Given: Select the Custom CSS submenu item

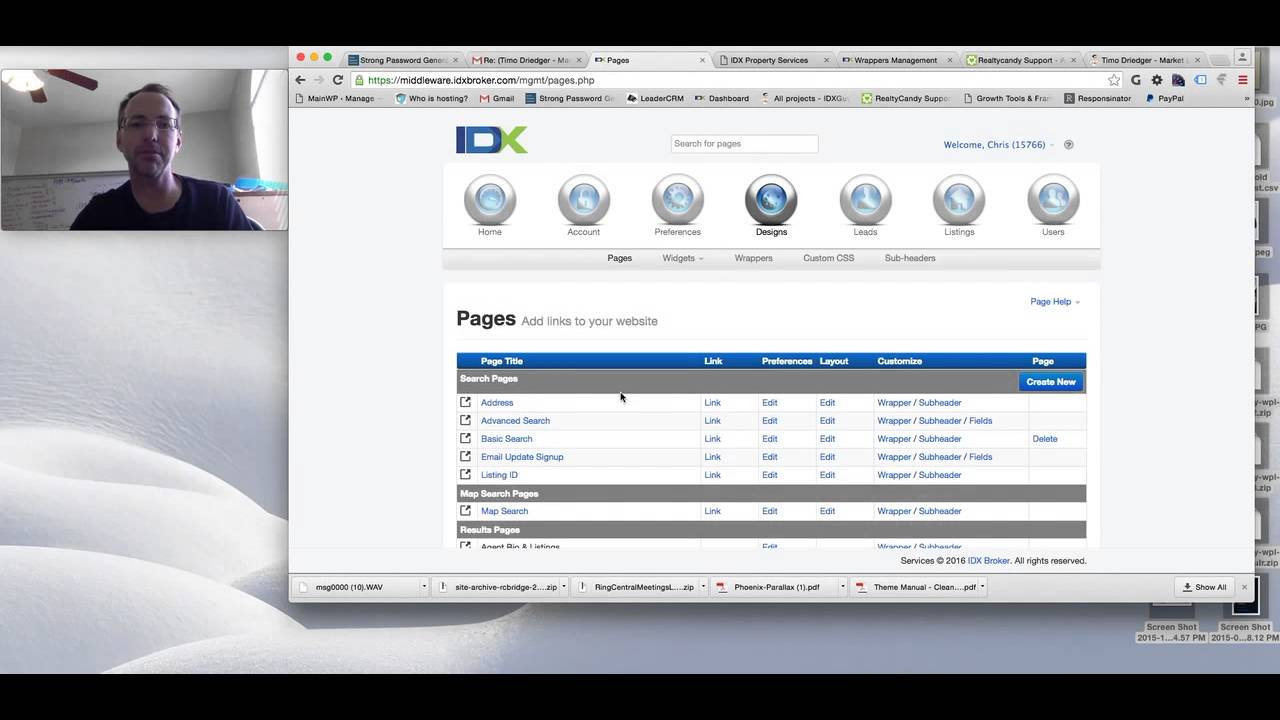Looking at the screenshot, I should tap(829, 258).
